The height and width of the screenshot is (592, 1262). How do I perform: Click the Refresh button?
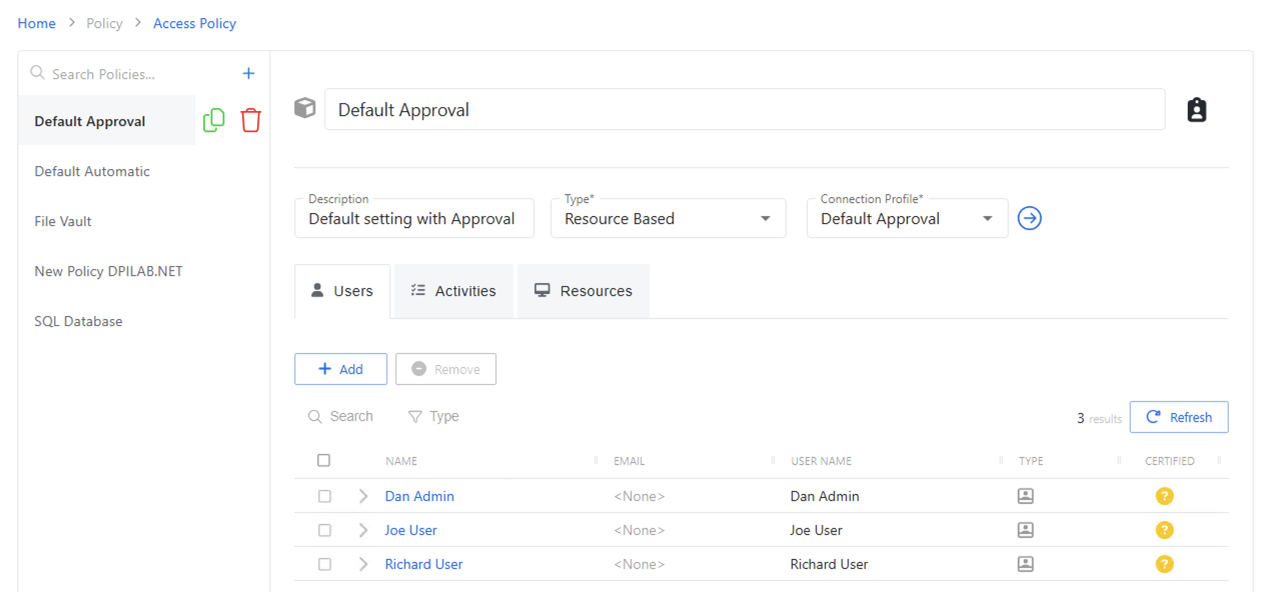(x=1178, y=417)
